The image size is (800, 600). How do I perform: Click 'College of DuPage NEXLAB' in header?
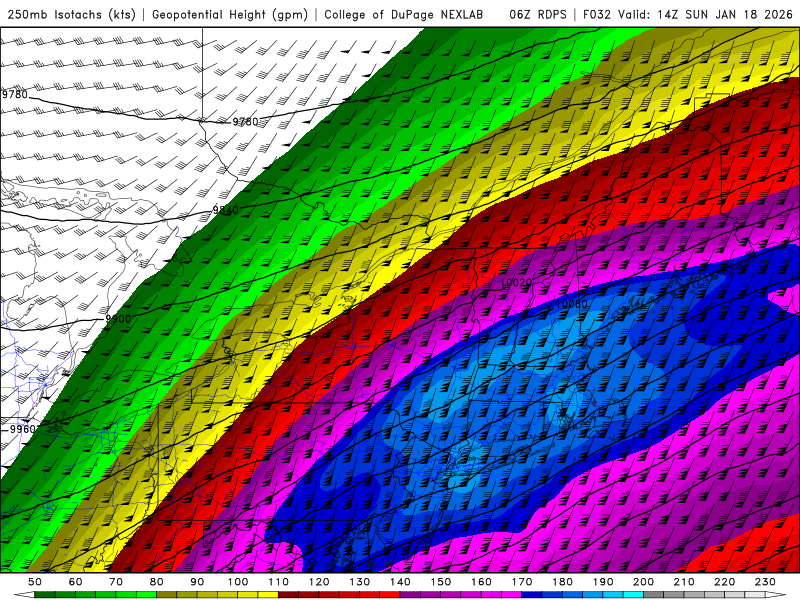[x=404, y=15]
